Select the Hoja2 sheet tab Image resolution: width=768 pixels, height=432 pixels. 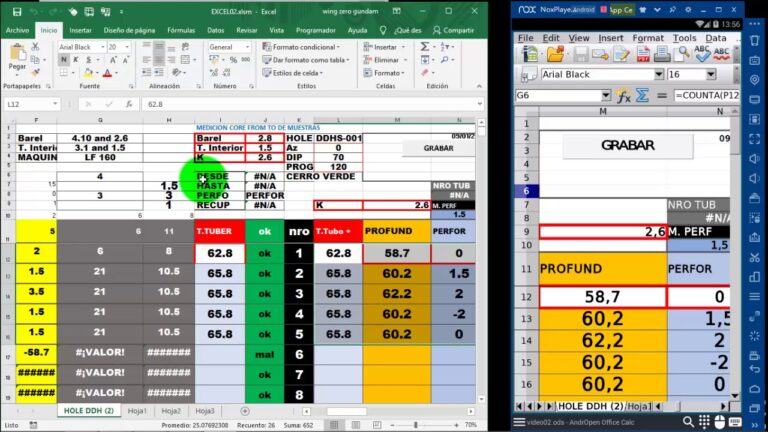(171, 411)
